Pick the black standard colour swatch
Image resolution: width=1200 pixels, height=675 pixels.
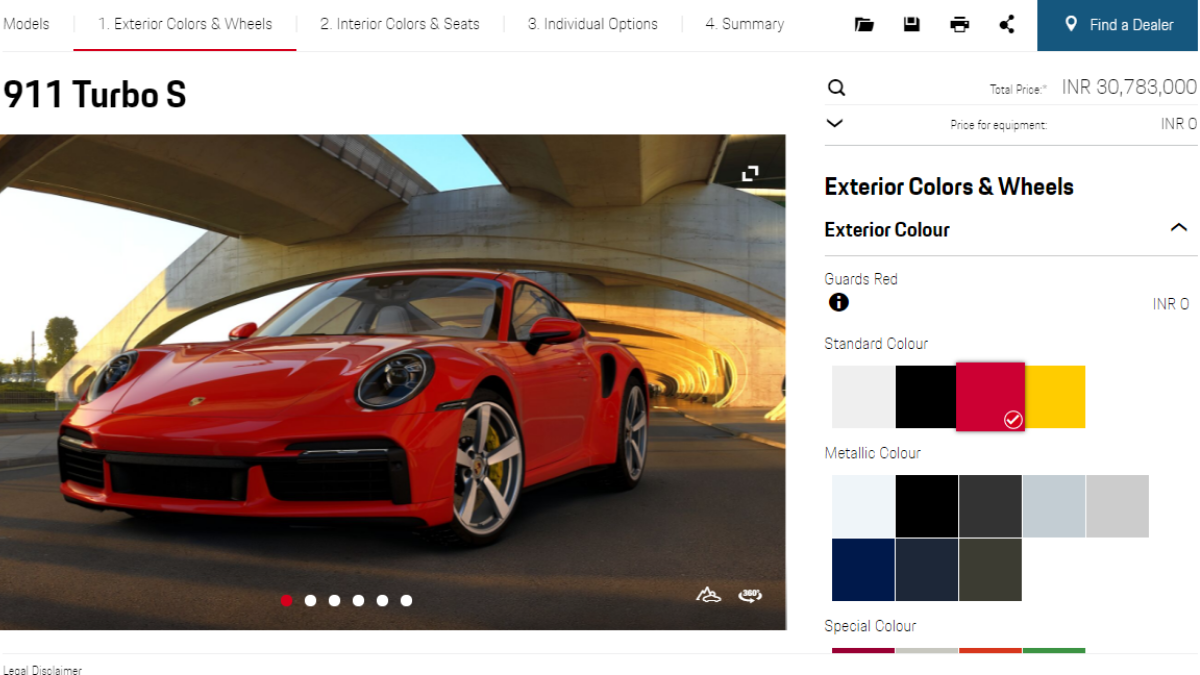point(926,397)
